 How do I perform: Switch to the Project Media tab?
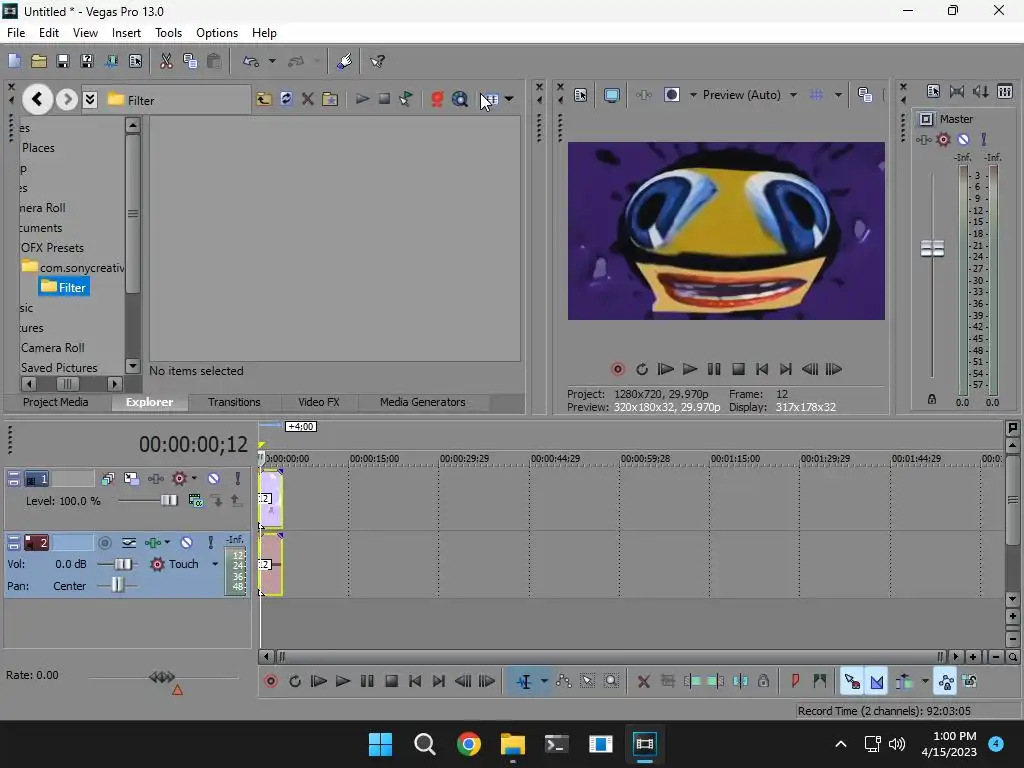(56, 402)
